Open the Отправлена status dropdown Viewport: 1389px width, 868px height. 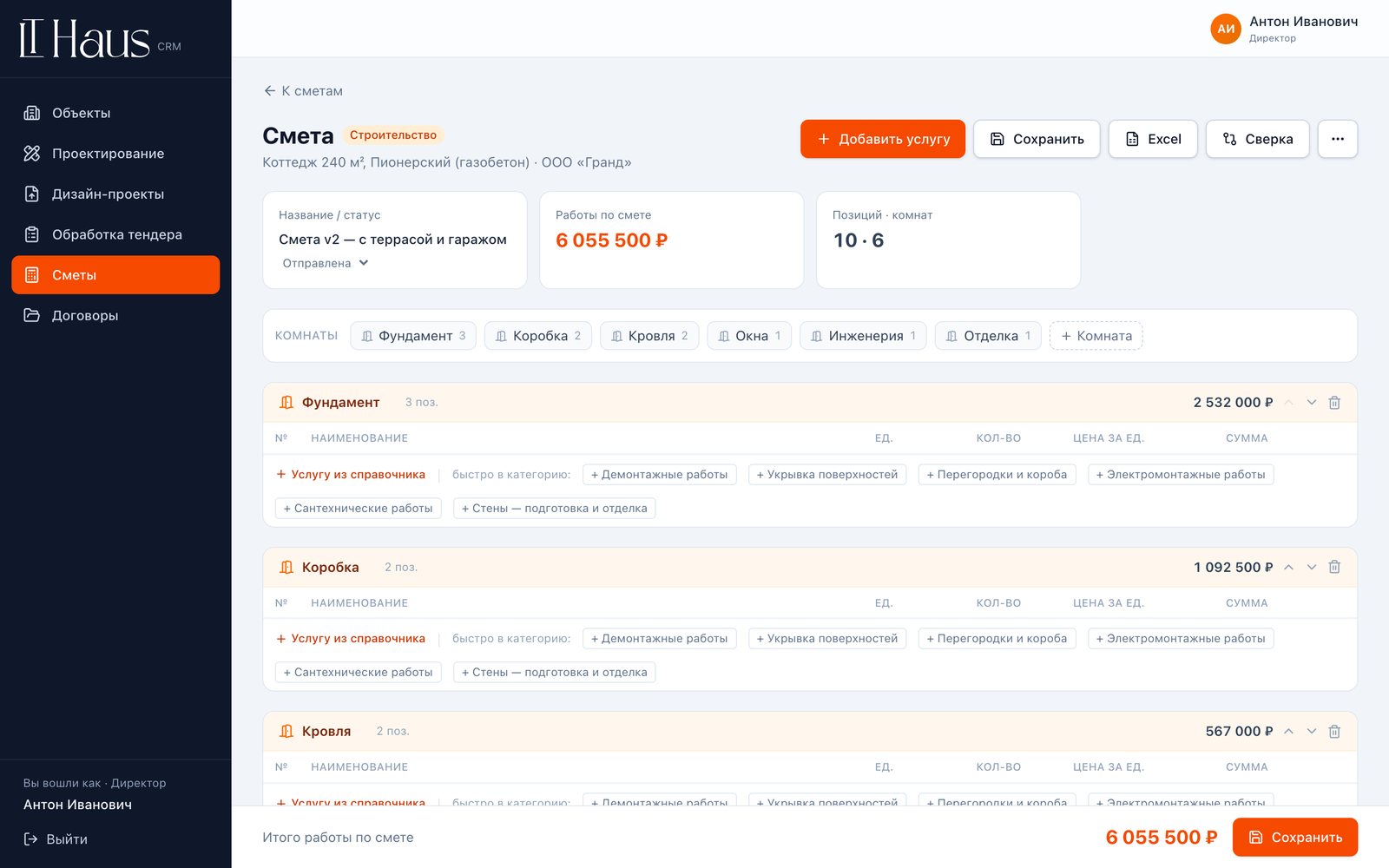point(326,263)
